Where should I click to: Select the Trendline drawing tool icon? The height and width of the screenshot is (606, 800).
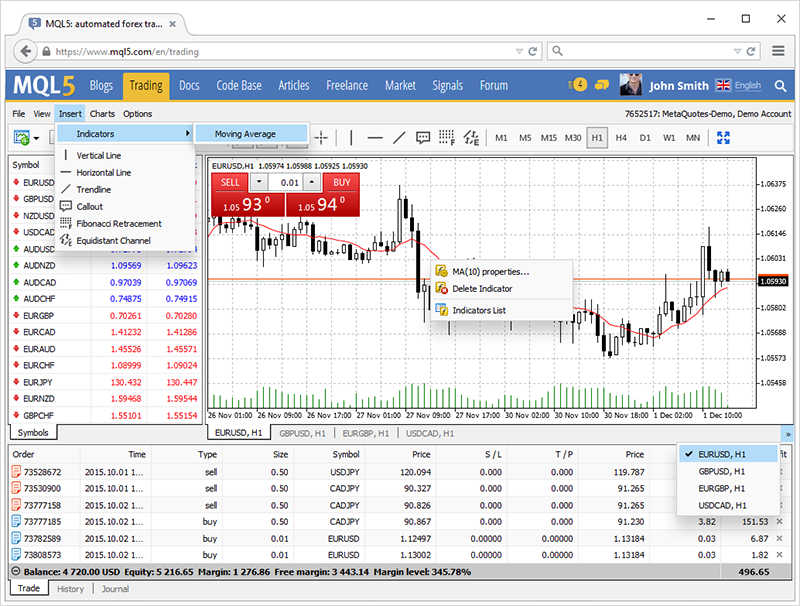click(400, 137)
